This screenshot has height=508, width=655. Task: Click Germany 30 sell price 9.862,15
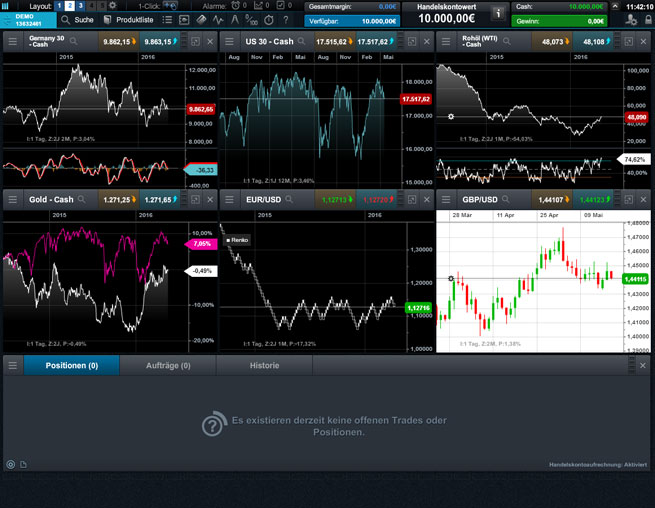click(x=119, y=41)
